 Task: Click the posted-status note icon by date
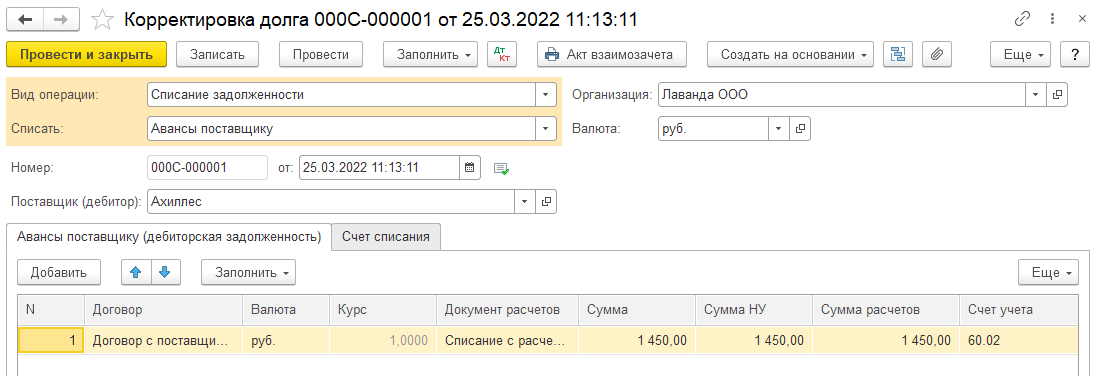[x=501, y=168]
